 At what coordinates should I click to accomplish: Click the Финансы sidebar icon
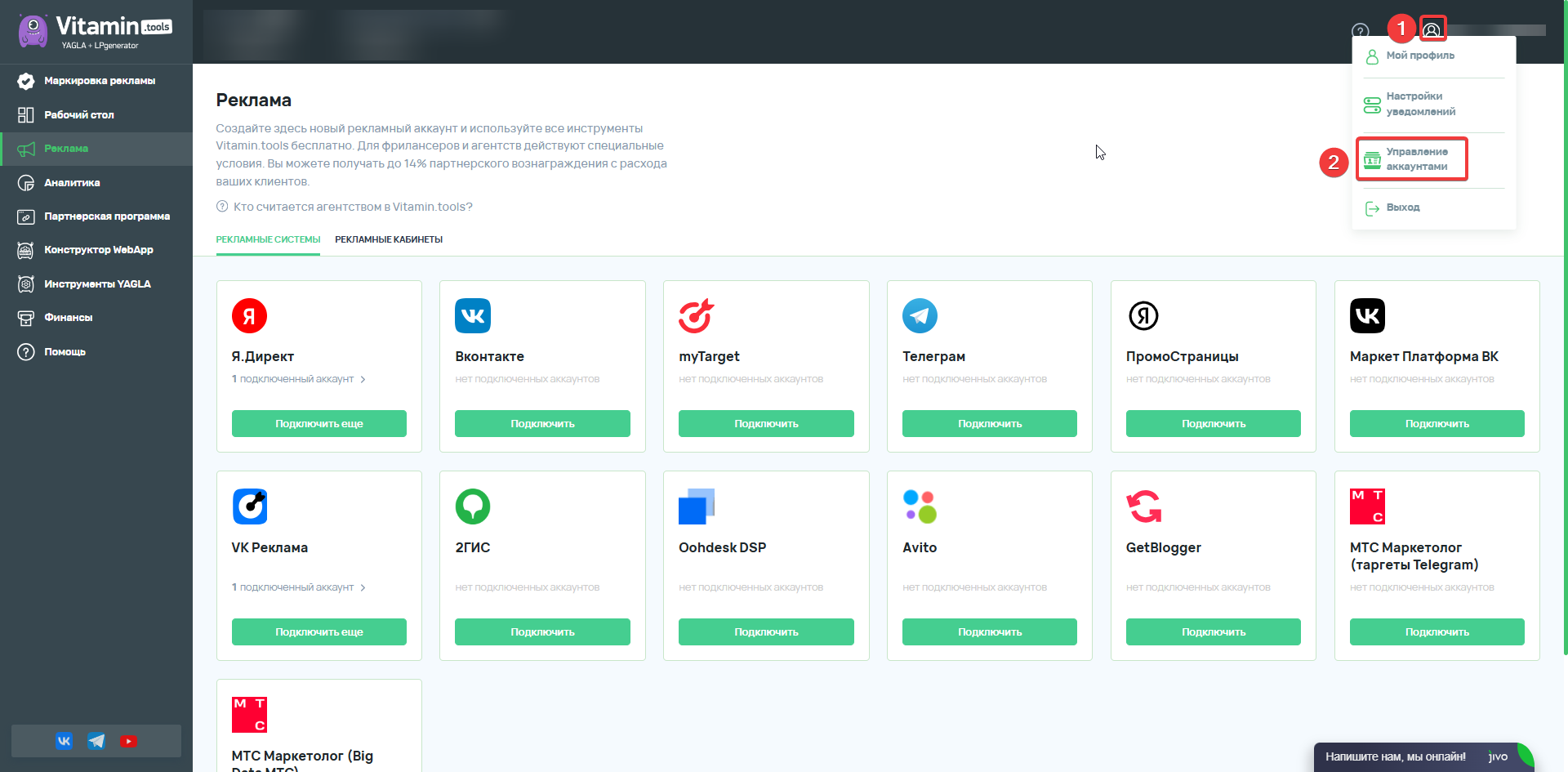26,318
